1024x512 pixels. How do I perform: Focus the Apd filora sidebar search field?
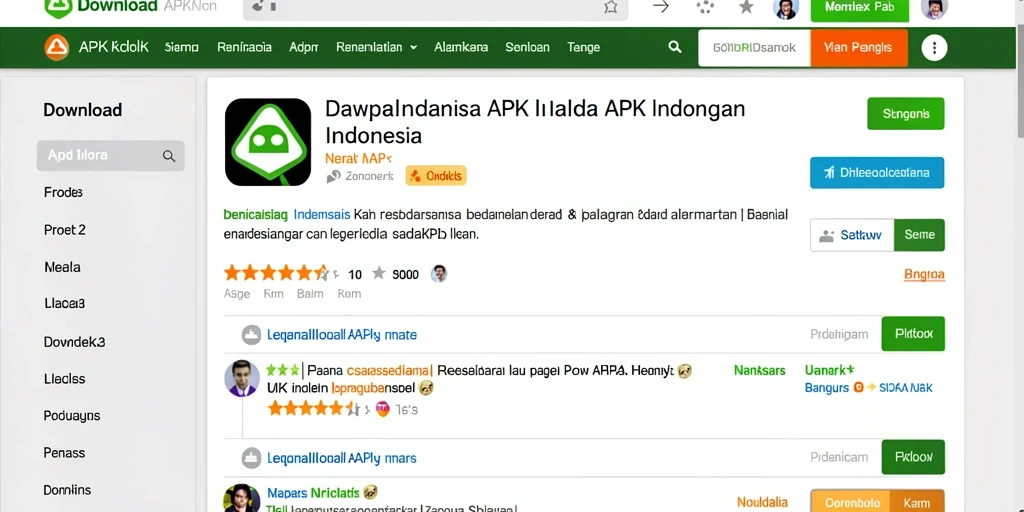click(x=110, y=155)
